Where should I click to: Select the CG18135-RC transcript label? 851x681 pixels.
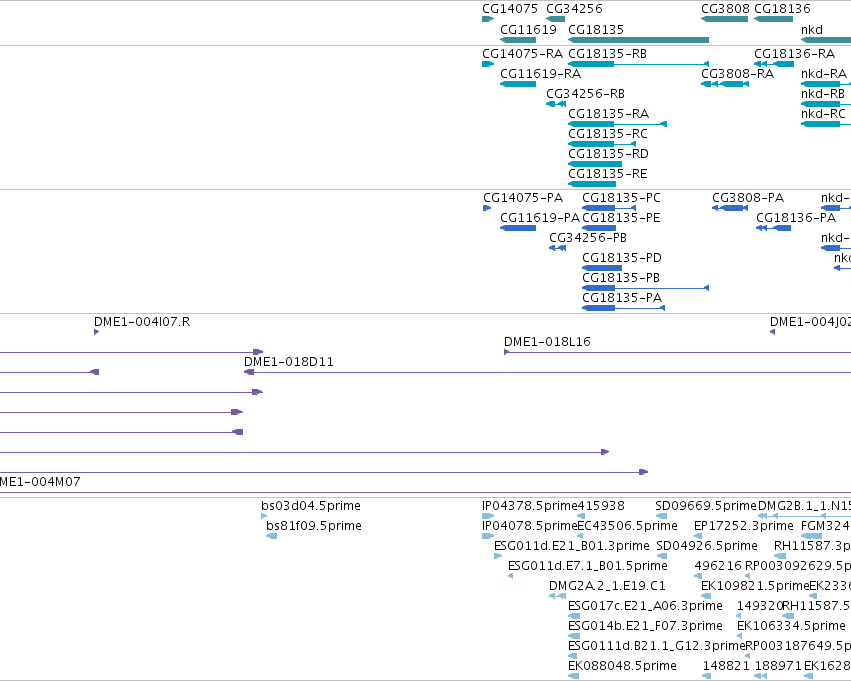pos(608,134)
